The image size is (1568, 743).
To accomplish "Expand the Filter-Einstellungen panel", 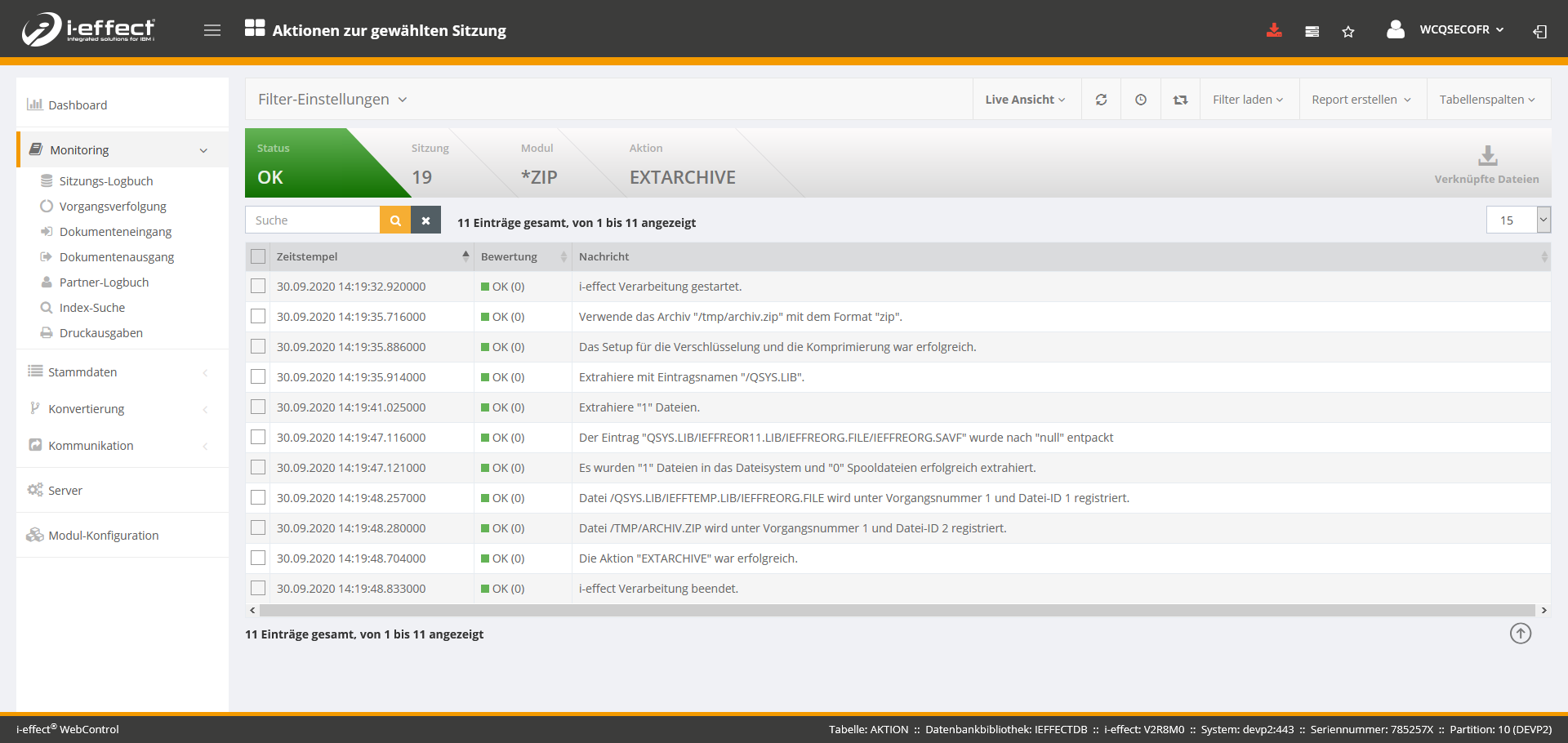I will tap(332, 100).
